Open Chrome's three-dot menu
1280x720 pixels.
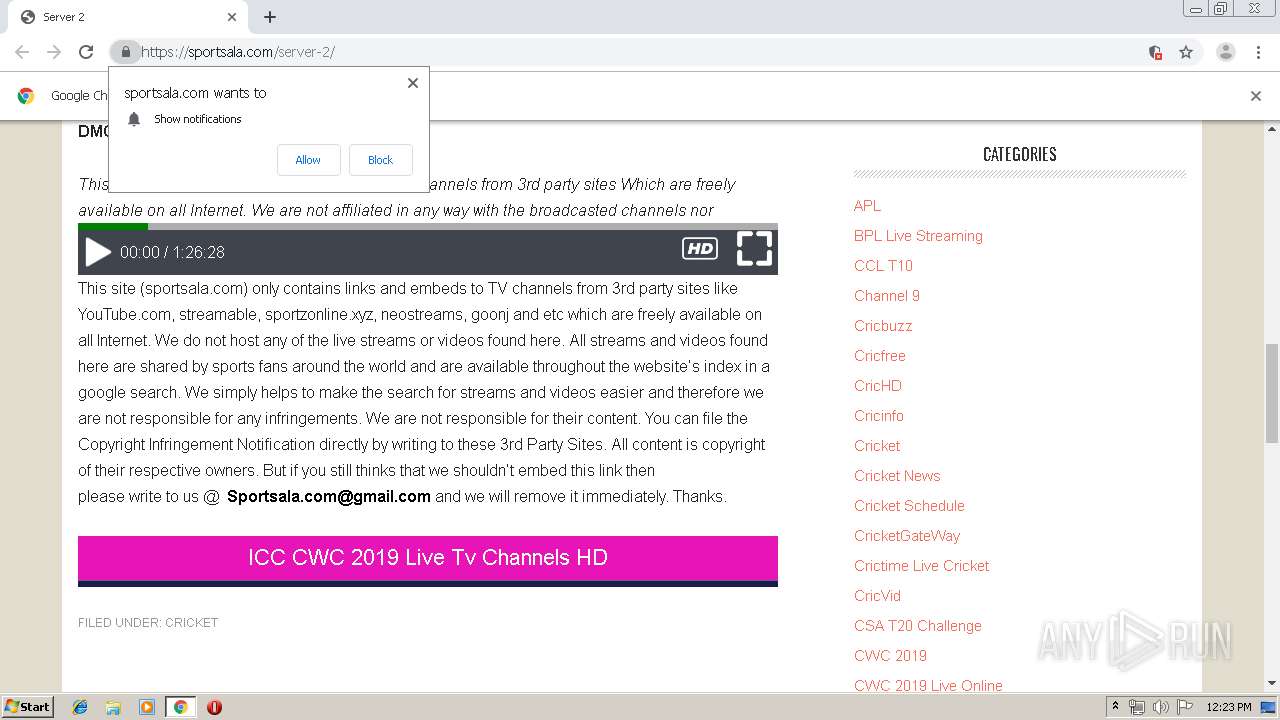tap(1258, 52)
